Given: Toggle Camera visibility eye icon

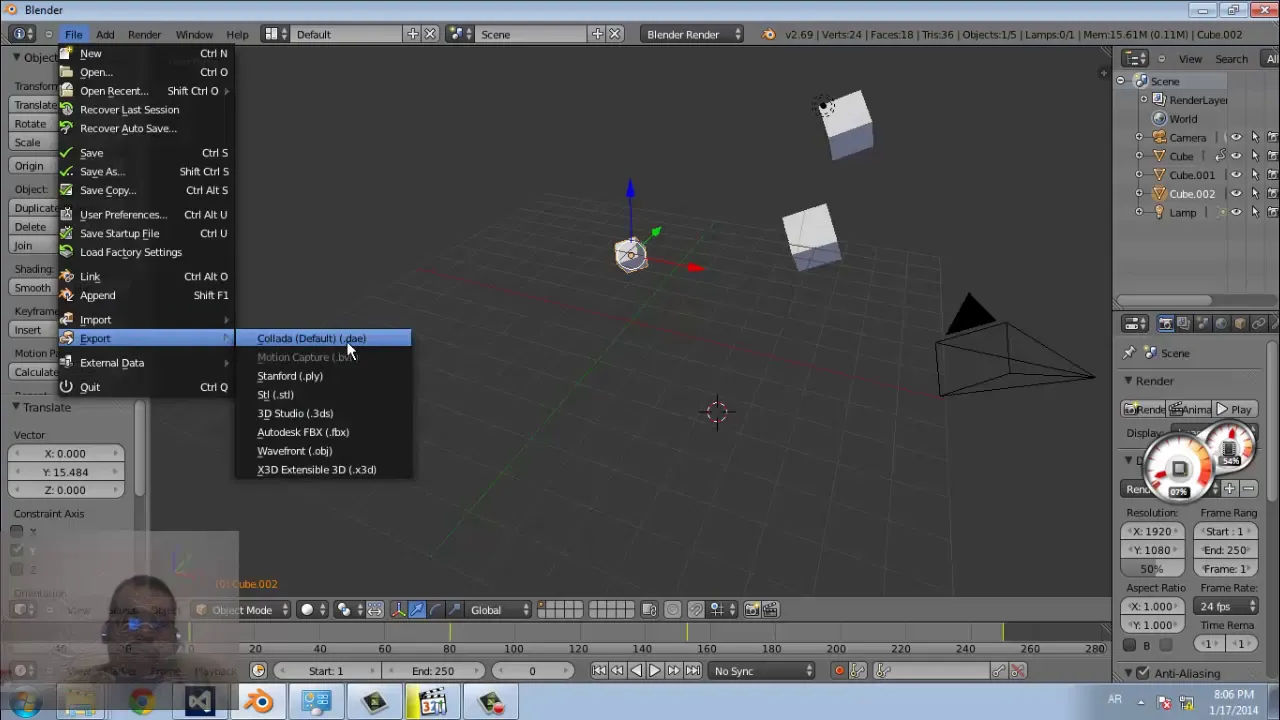Looking at the screenshot, I should 1236,137.
